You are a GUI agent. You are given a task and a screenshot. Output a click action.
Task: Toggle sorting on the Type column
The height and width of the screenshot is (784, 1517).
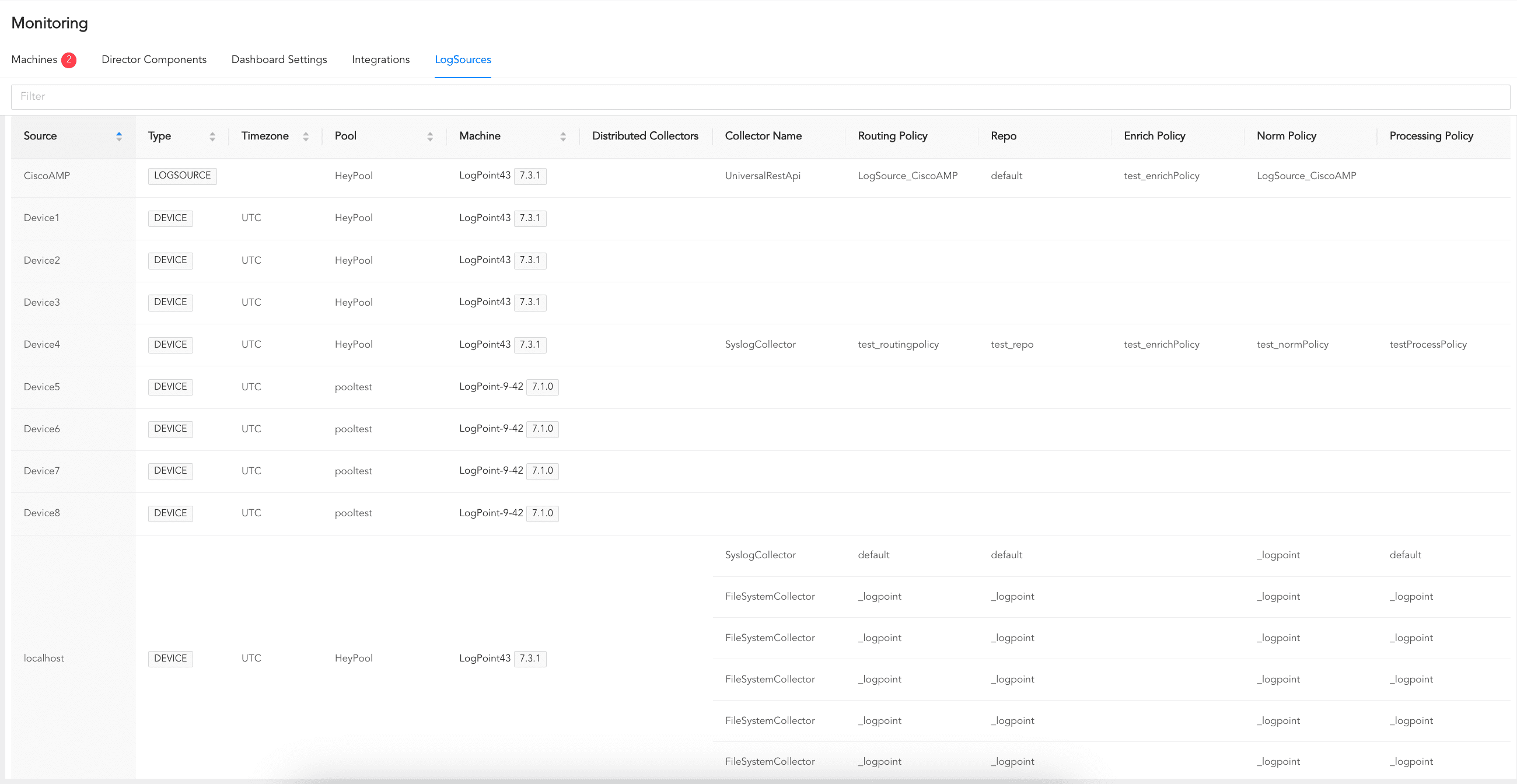(212, 136)
